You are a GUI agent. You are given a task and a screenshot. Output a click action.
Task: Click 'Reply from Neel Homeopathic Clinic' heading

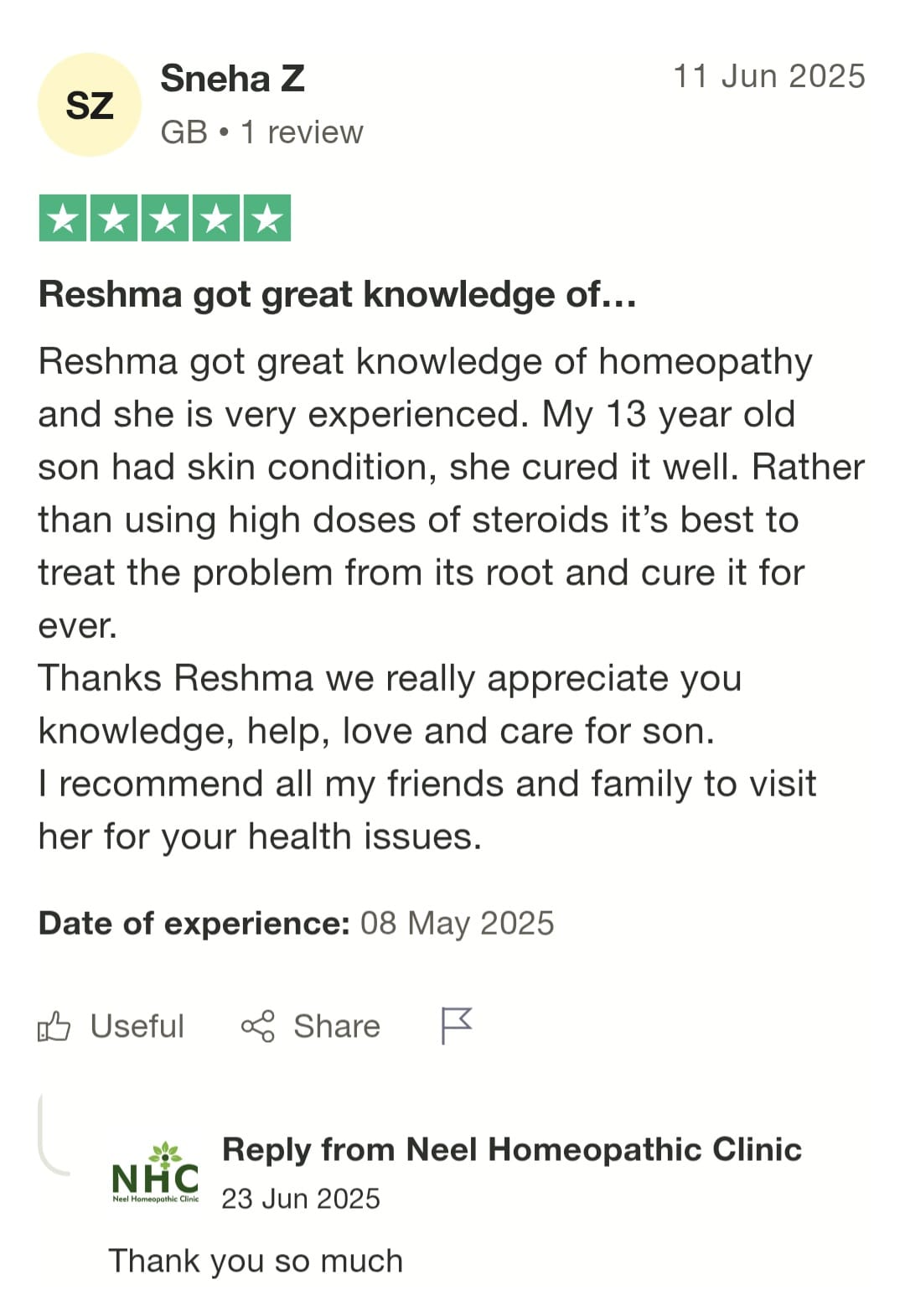(511, 1149)
